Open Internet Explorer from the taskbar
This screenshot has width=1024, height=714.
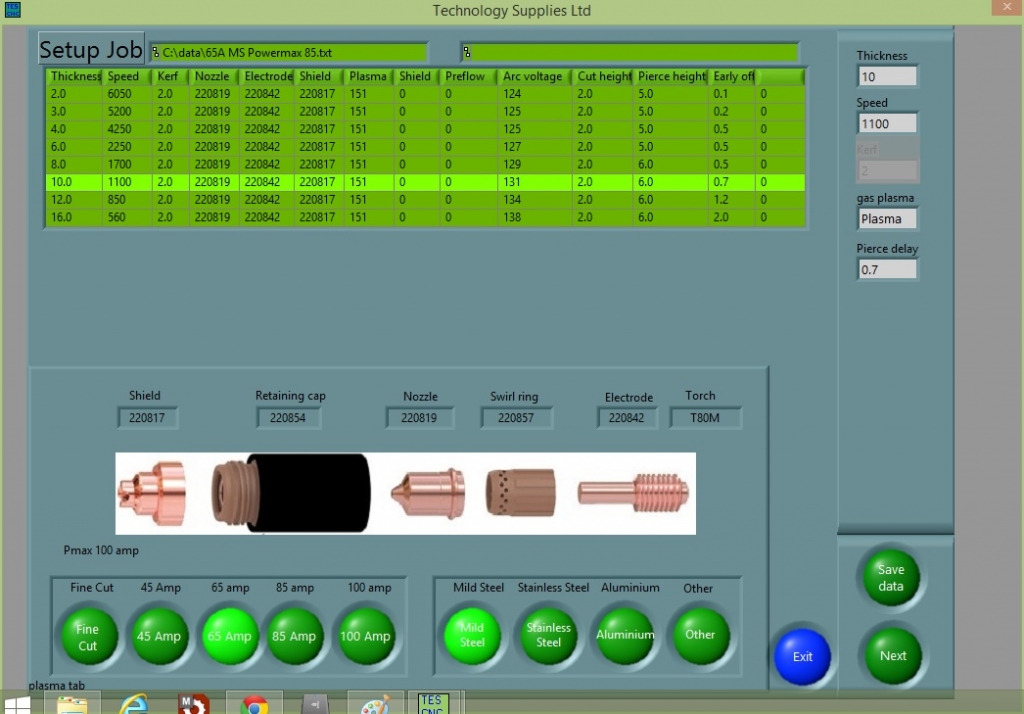[133, 704]
